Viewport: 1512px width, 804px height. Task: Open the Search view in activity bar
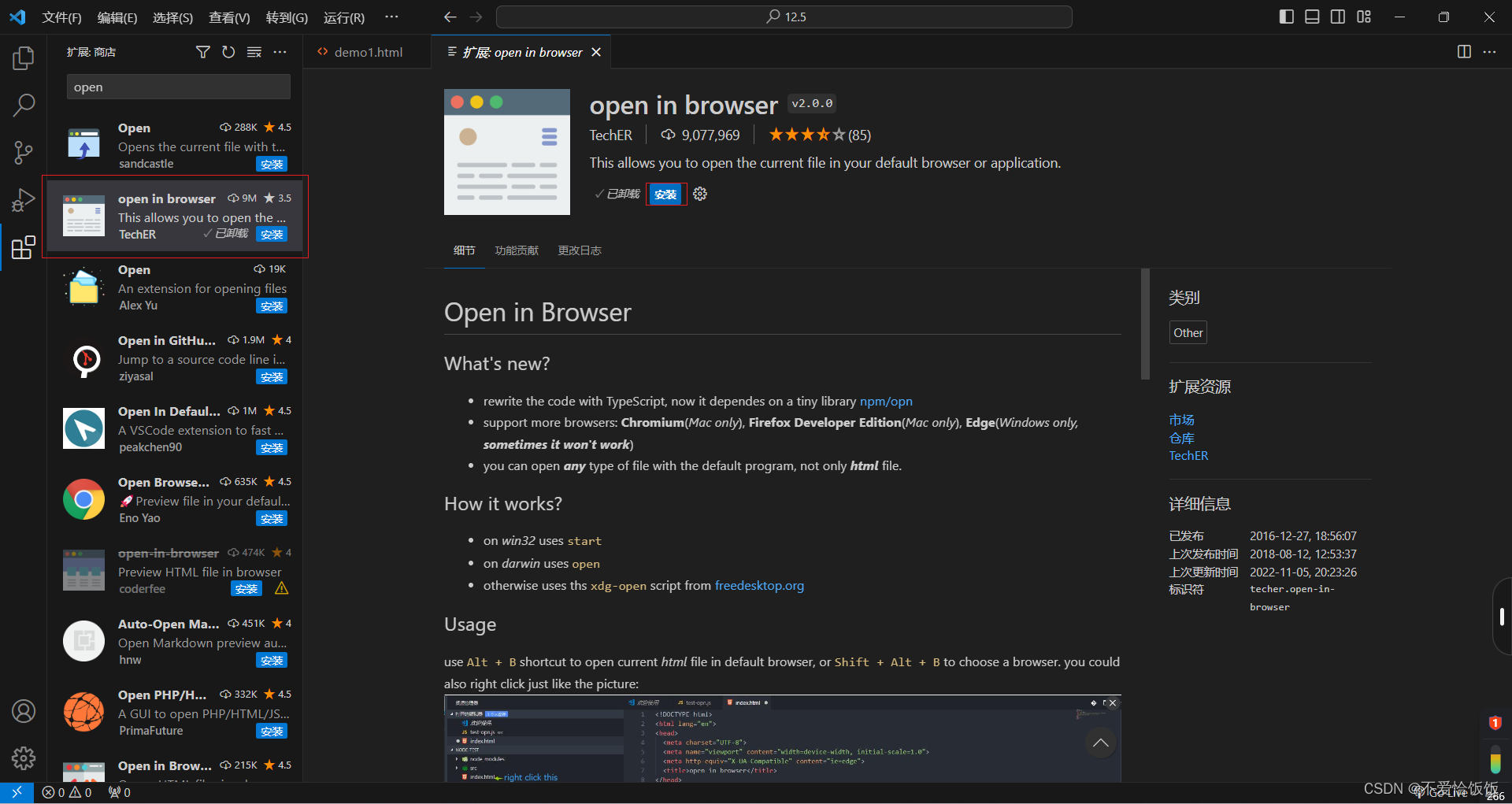pos(24,105)
